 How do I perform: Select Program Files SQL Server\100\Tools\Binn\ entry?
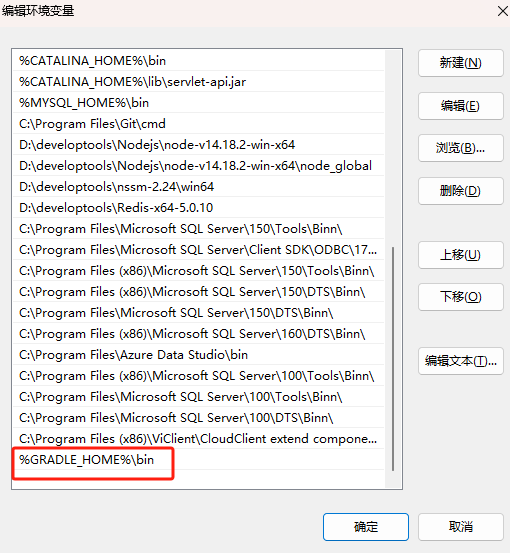(199, 396)
